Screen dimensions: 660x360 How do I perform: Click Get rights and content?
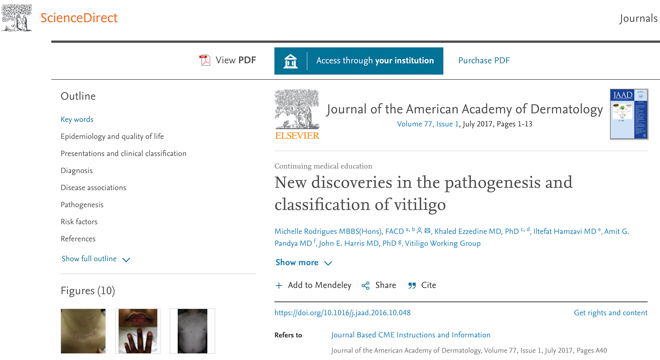click(610, 312)
